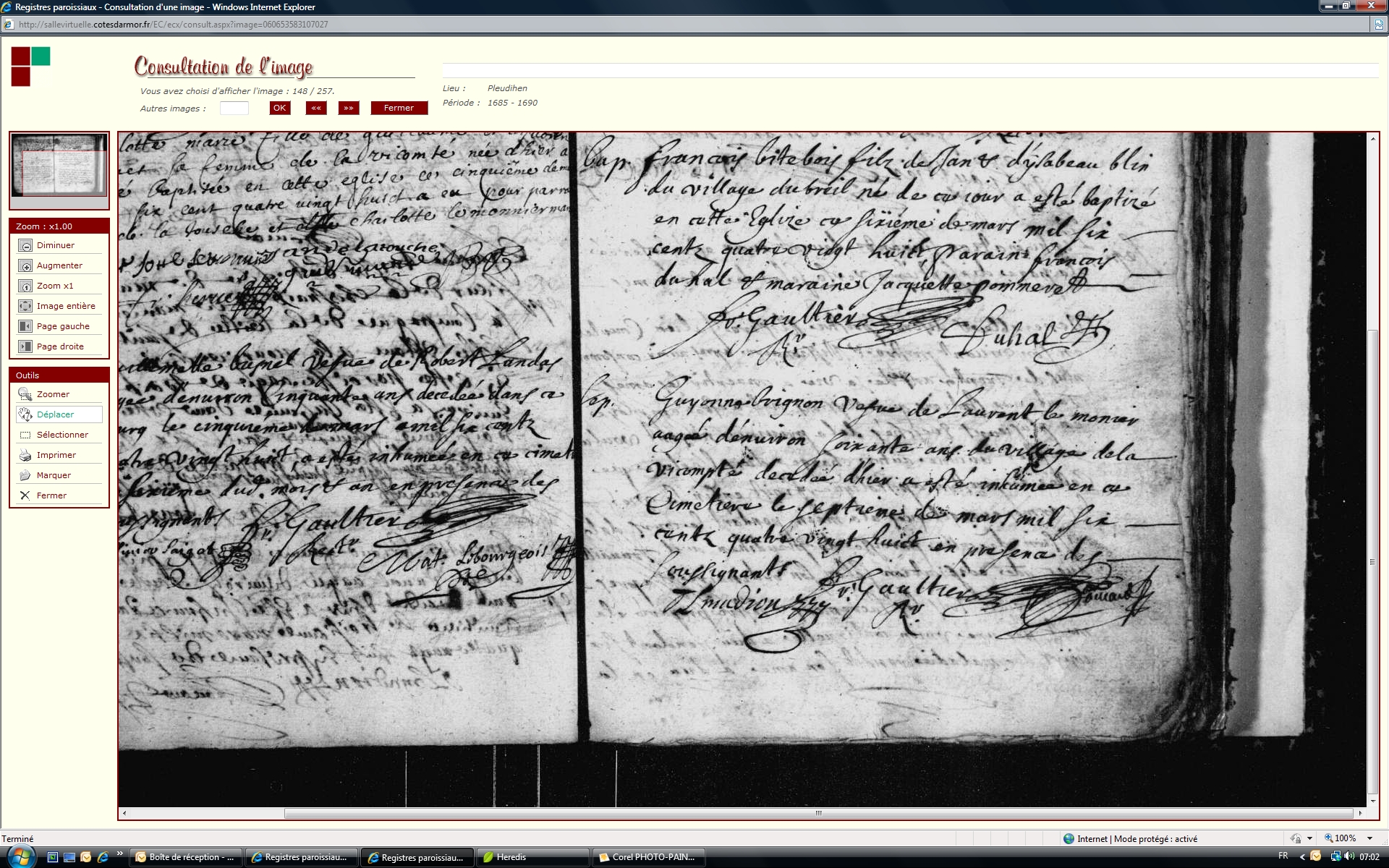This screenshot has height=868, width=1389.
Task: Click the Autres images number input field
Action: (x=234, y=109)
